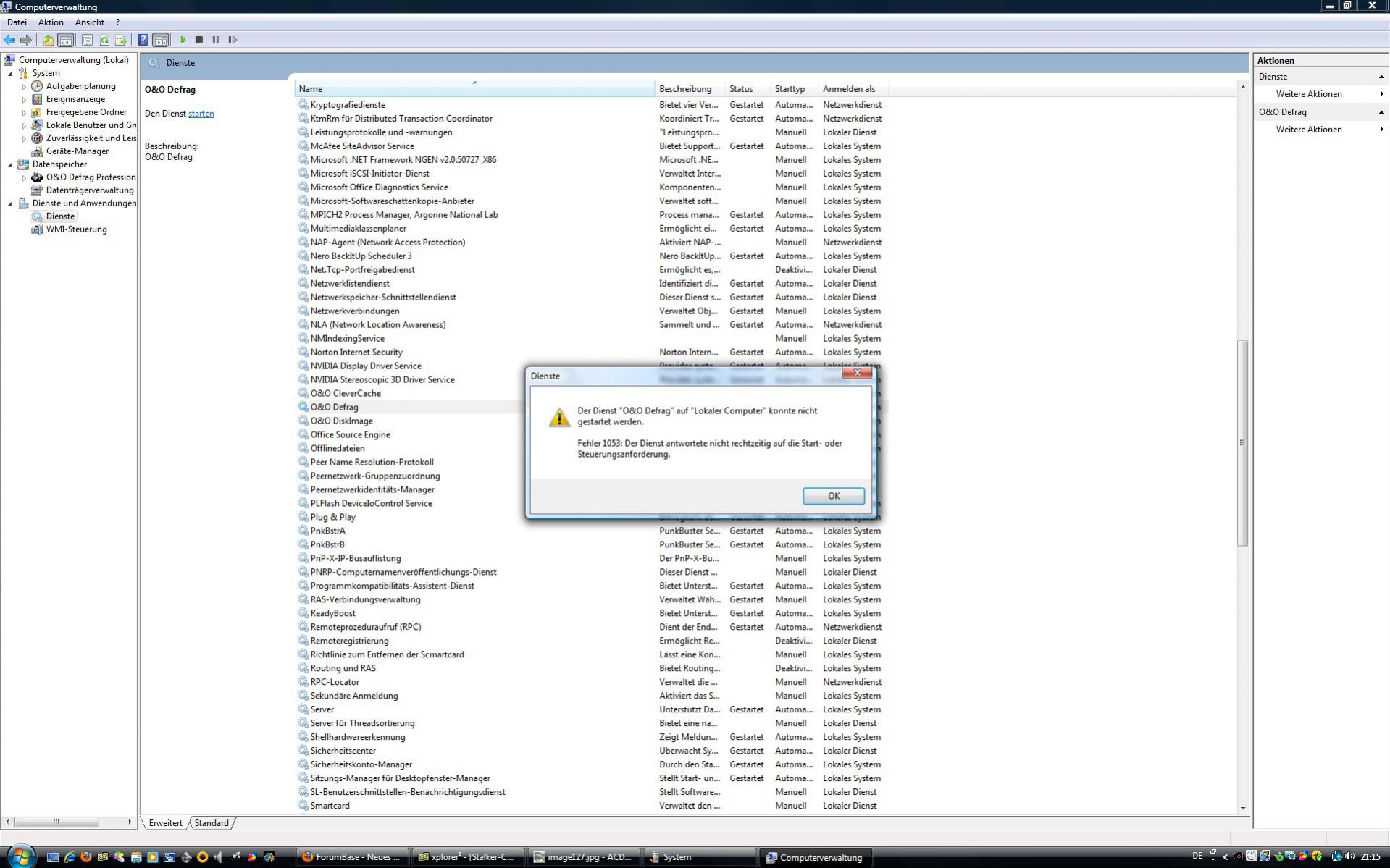
Task: Collapse the Dienste und Anwendungen node
Action: pos(10,203)
